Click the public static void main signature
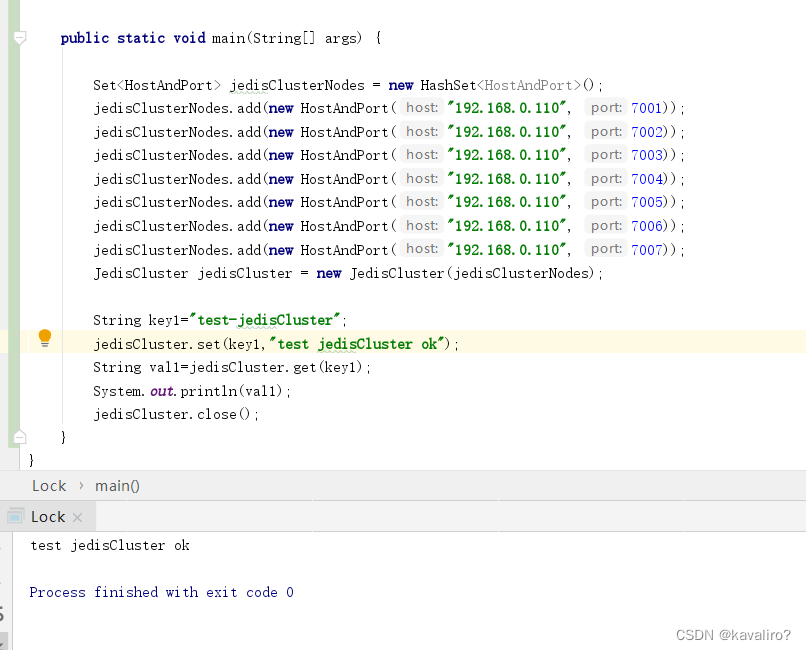806x650 pixels. (221, 39)
